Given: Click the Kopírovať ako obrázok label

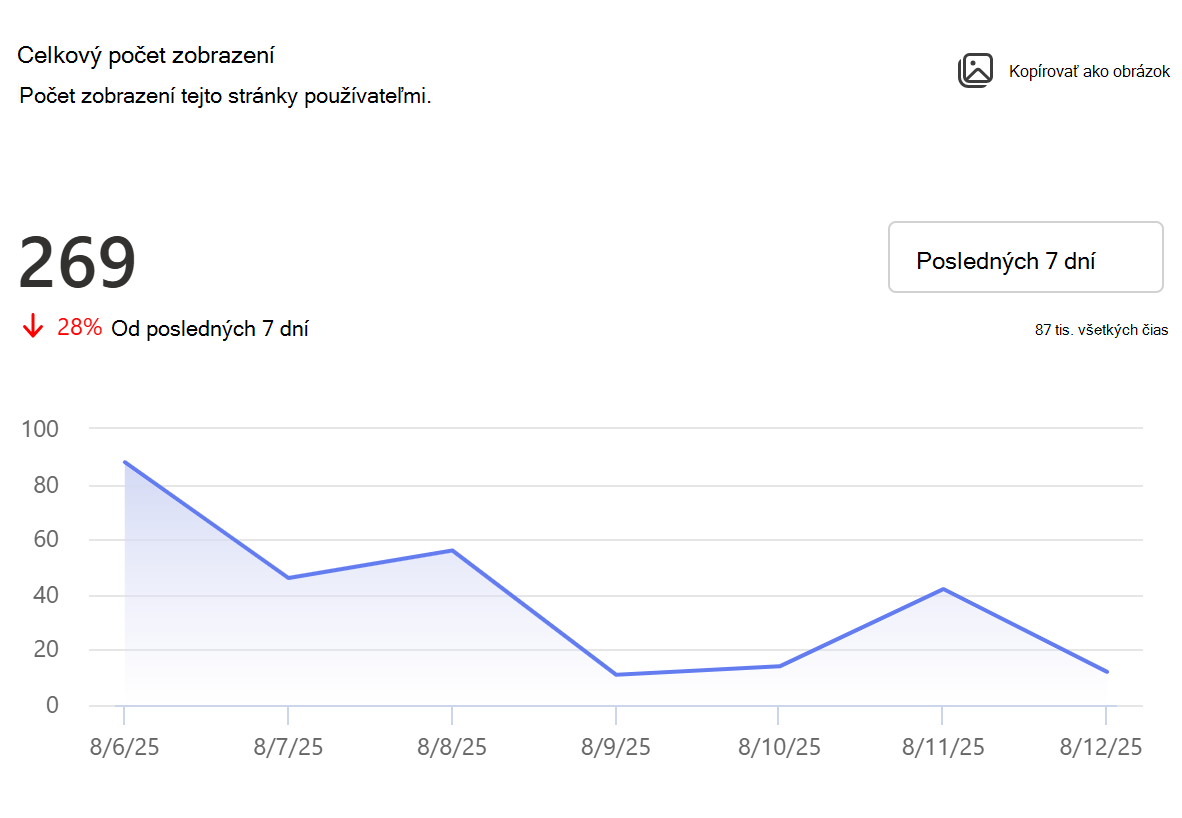Looking at the screenshot, I should (1089, 72).
